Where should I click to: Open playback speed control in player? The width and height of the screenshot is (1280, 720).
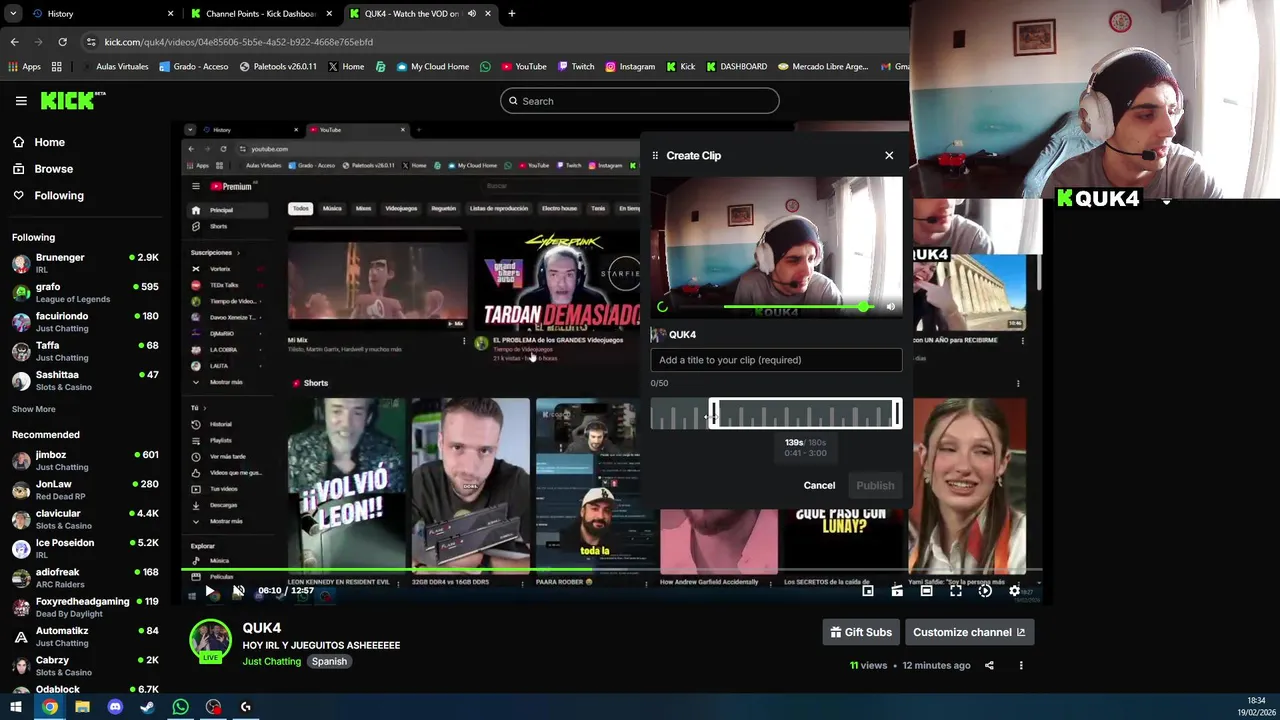(x=985, y=591)
